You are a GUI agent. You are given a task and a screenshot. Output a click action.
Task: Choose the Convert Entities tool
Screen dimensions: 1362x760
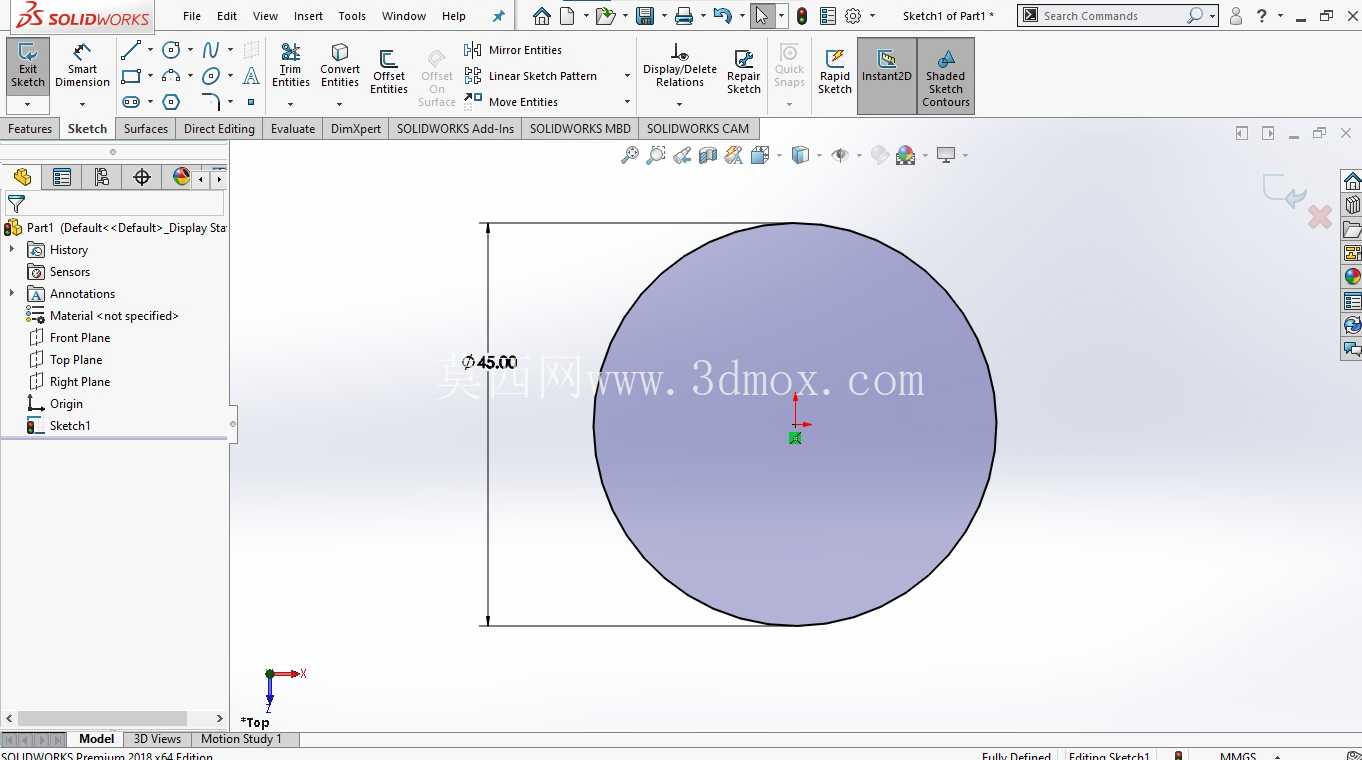point(340,67)
